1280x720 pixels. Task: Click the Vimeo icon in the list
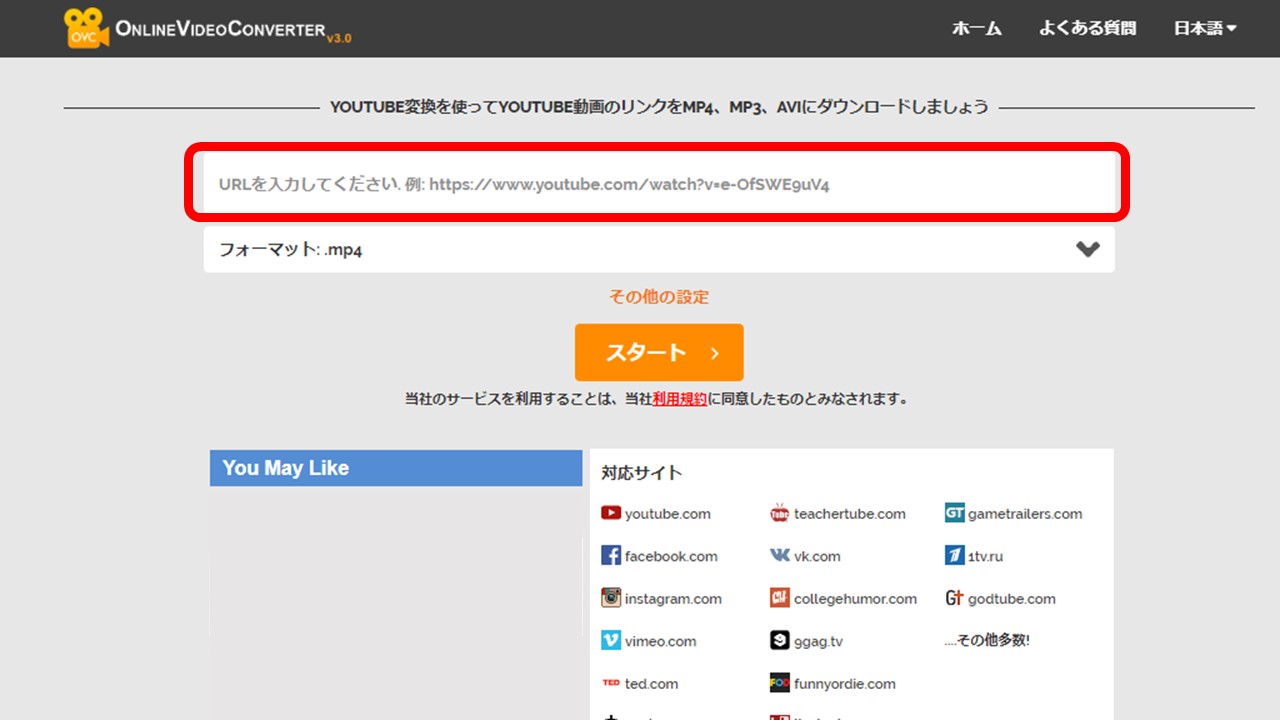click(611, 641)
